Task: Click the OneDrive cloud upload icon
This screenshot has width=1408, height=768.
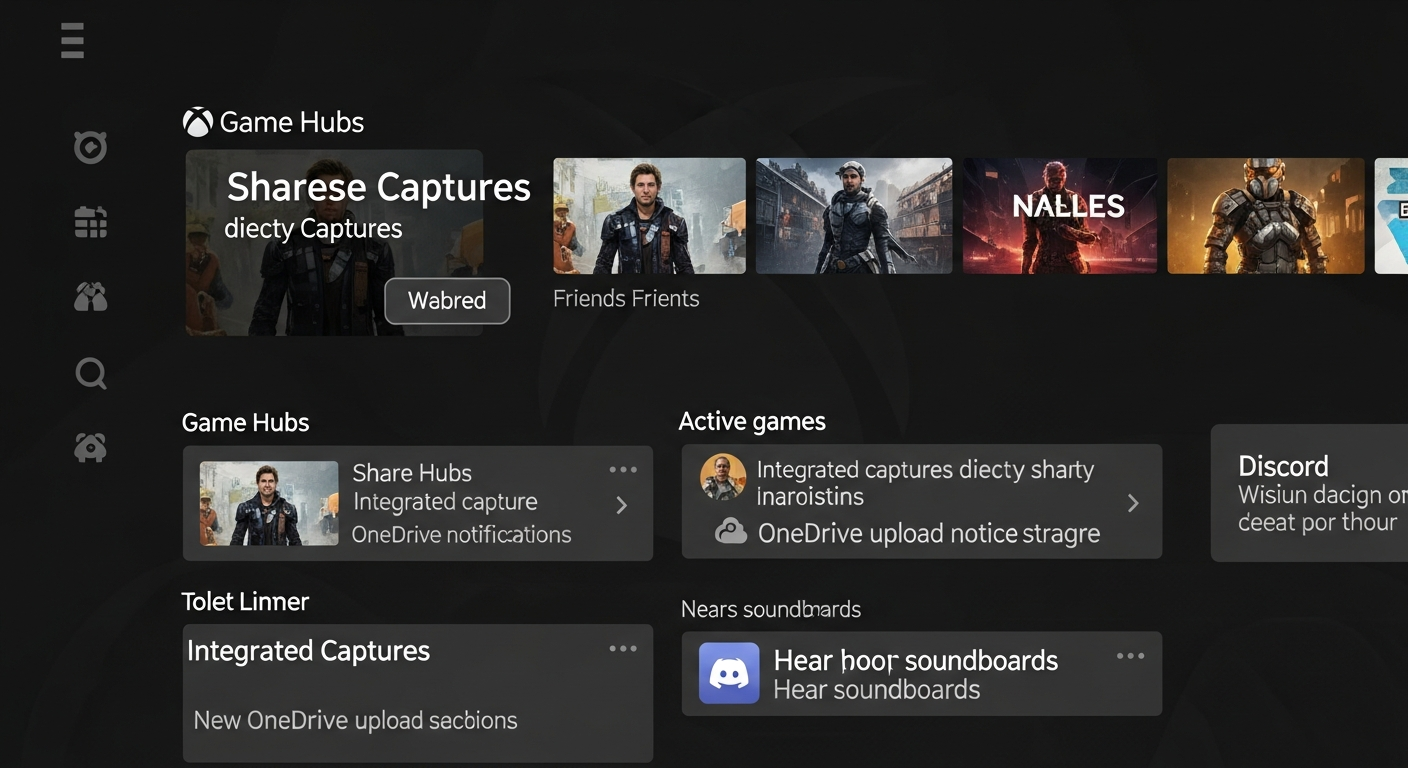Action: click(x=731, y=532)
